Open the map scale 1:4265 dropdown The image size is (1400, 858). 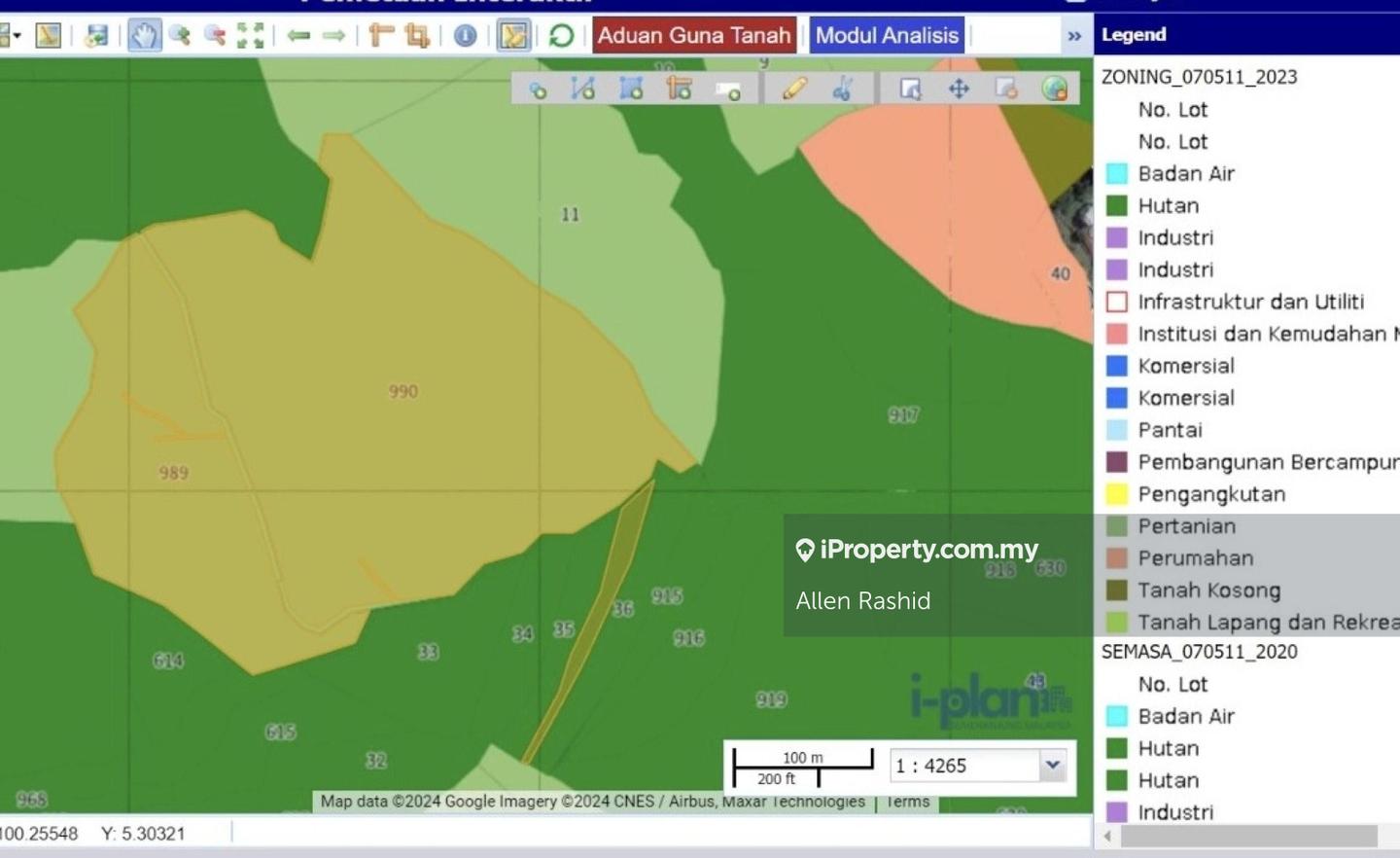[x=1052, y=766]
